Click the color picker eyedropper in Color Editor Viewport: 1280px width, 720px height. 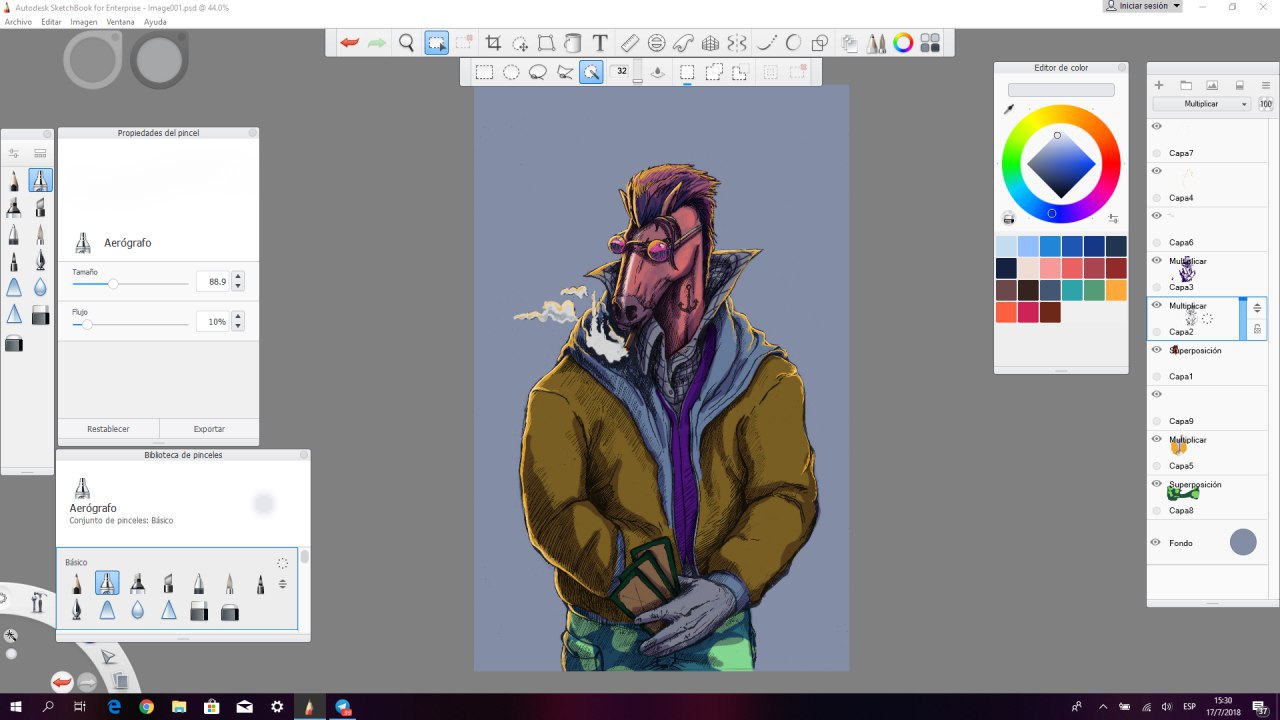point(1009,109)
